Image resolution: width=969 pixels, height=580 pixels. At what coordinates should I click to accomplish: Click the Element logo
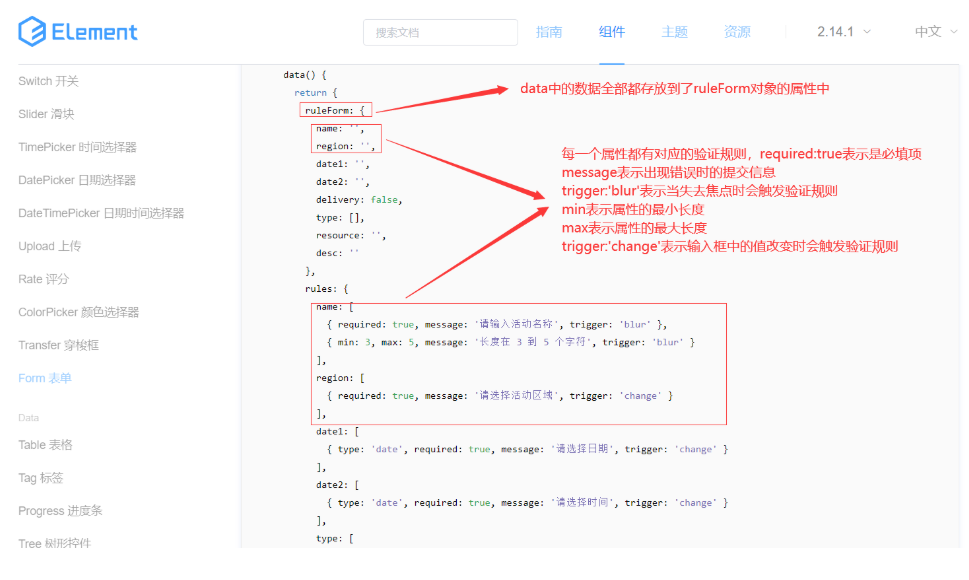coord(78,32)
